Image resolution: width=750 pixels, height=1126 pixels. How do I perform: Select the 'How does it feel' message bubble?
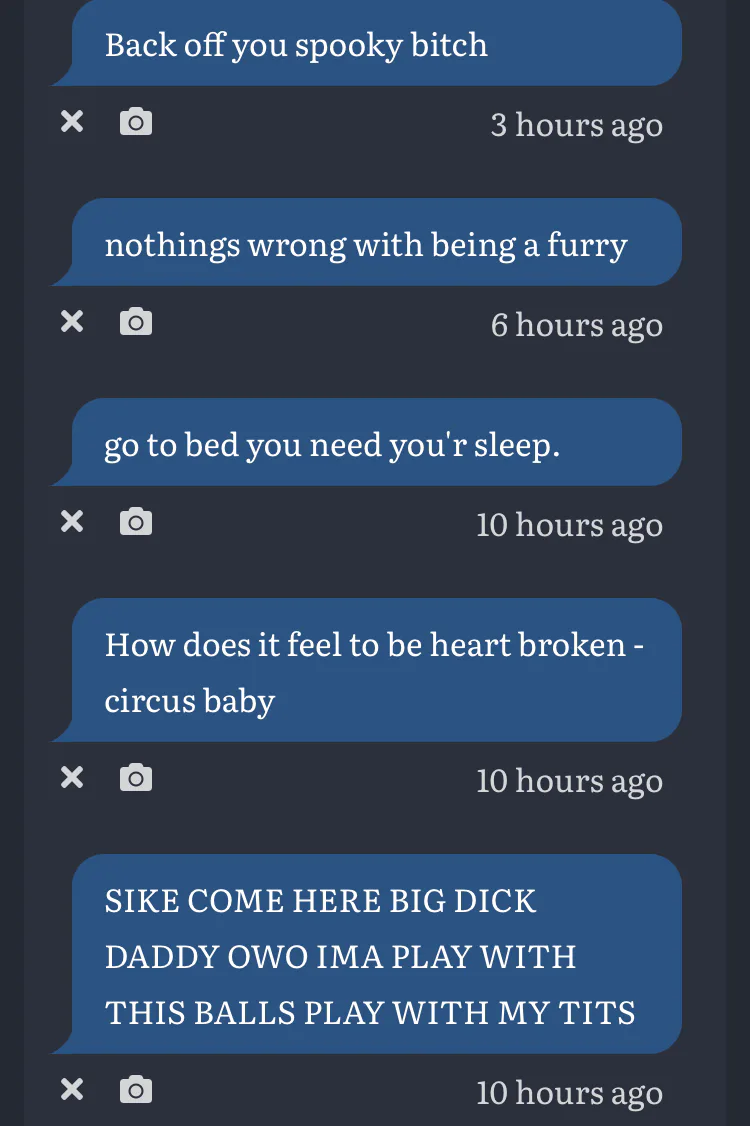point(367,670)
